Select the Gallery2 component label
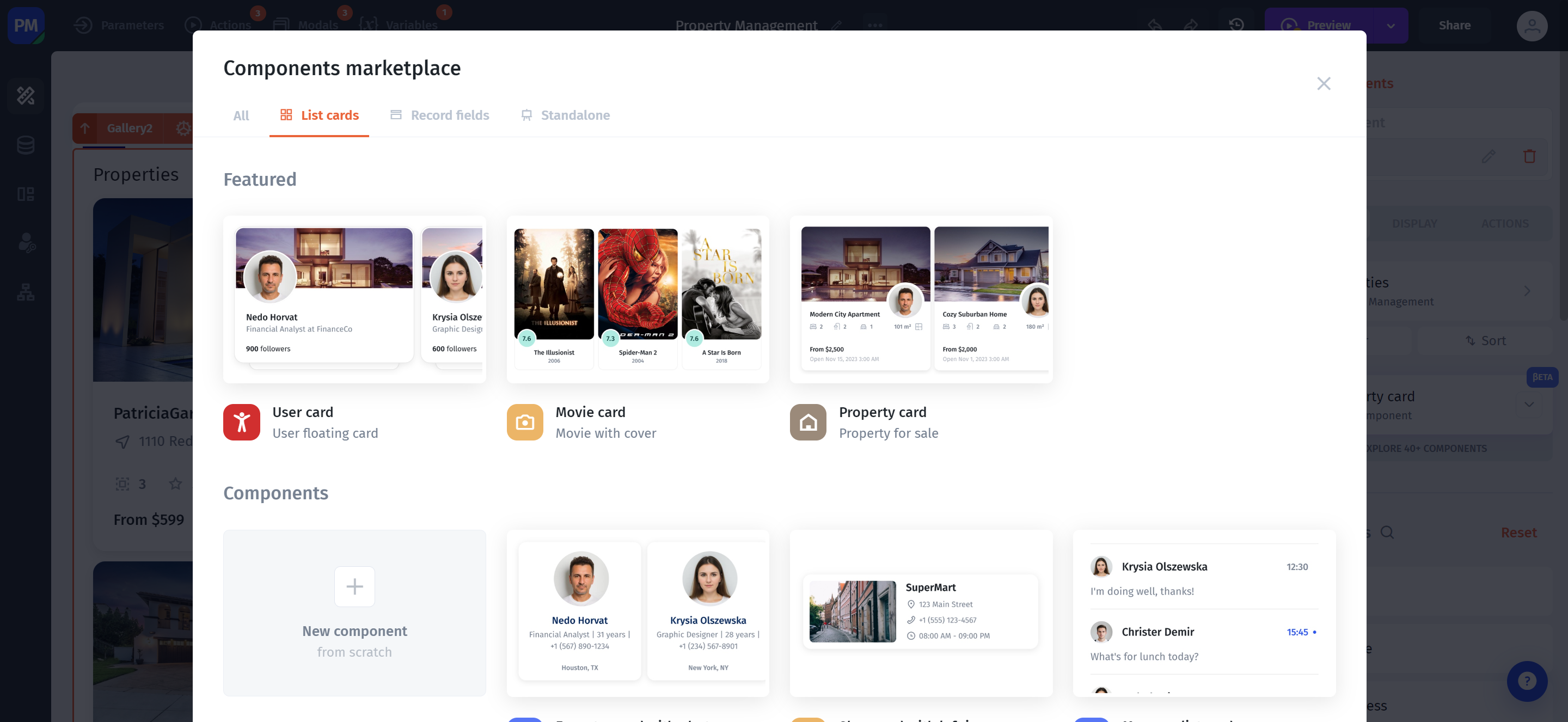 coord(130,129)
